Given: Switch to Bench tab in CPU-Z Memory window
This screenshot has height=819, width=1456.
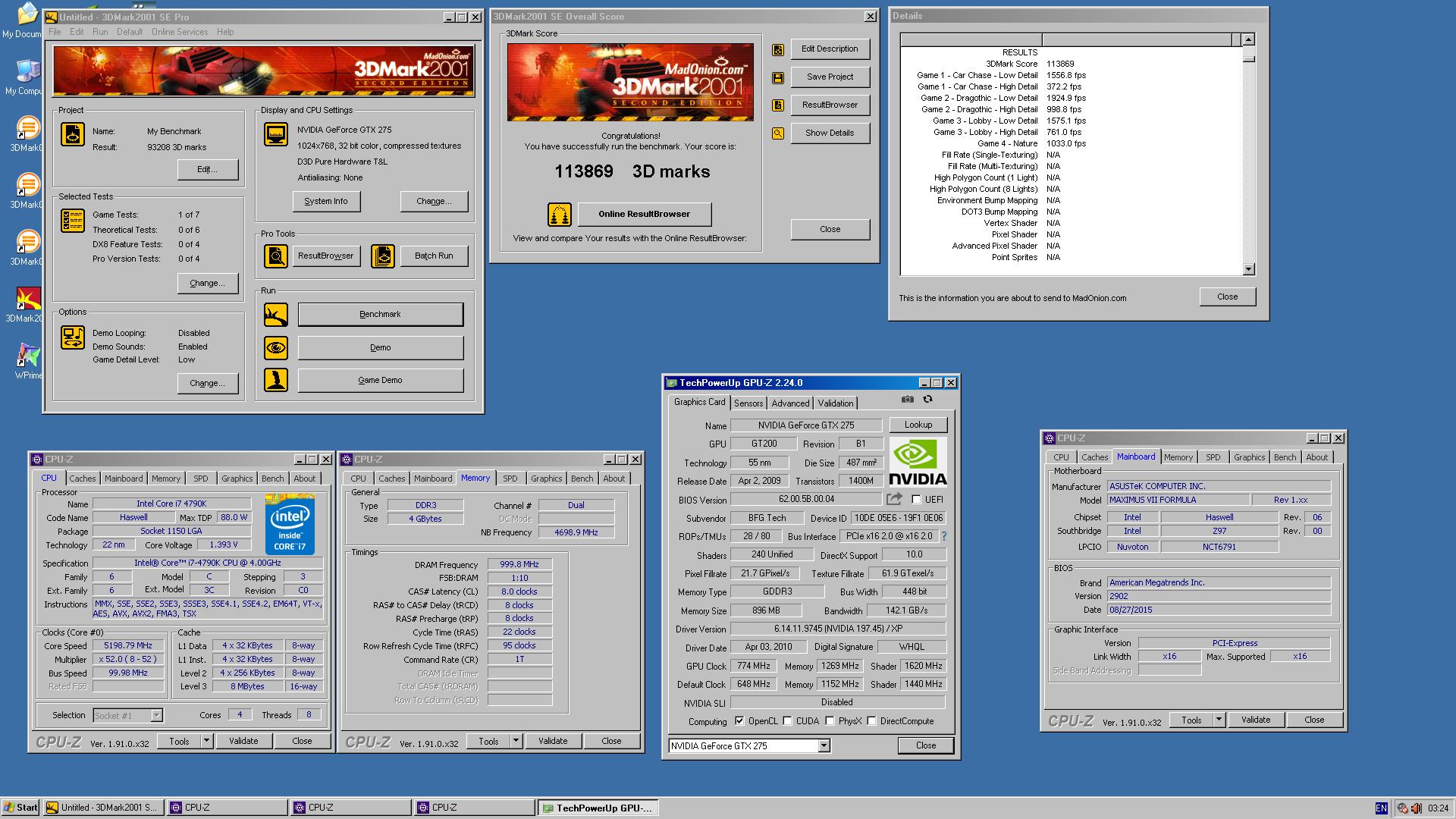Looking at the screenshot, I should tap(582, 479).
